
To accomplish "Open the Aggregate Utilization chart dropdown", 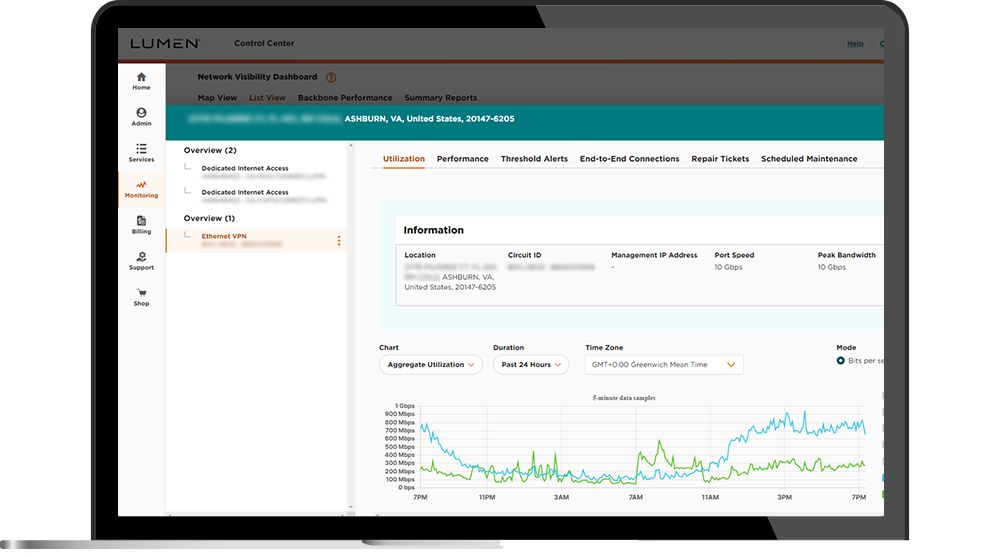I will pos(430,365).
